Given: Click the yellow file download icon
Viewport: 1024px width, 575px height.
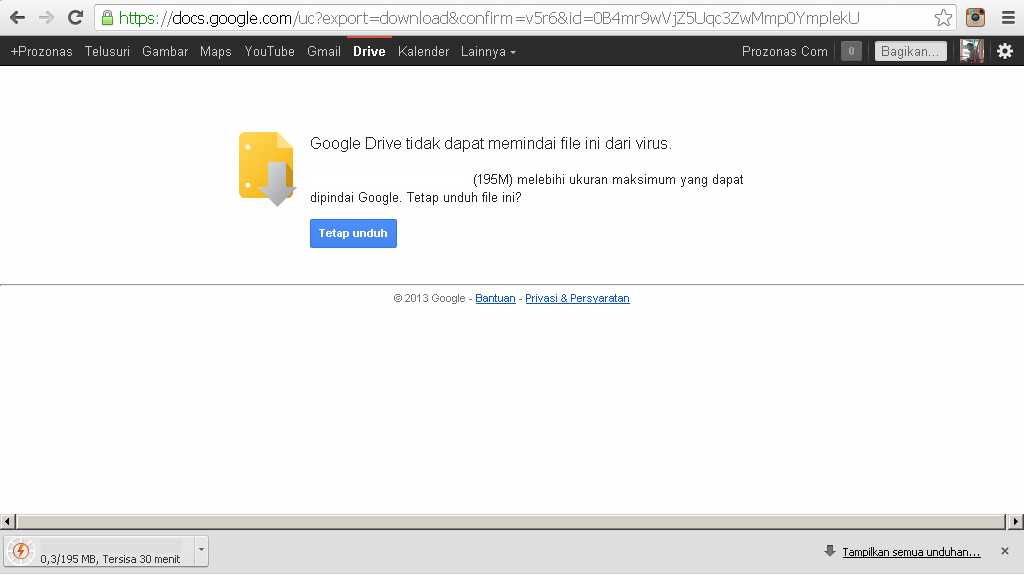Looking at the screenshot, I should point(267,169).
